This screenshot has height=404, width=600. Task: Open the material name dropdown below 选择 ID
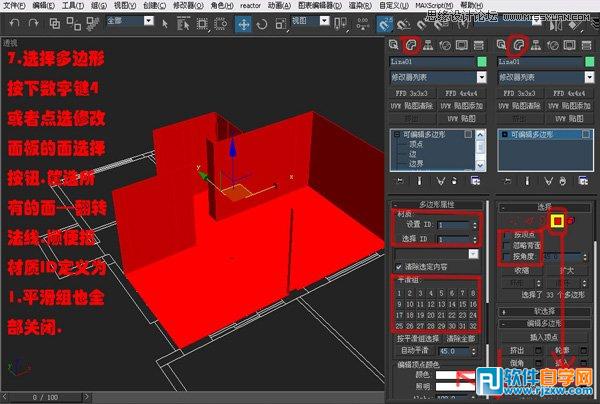(x=473, y=254)
